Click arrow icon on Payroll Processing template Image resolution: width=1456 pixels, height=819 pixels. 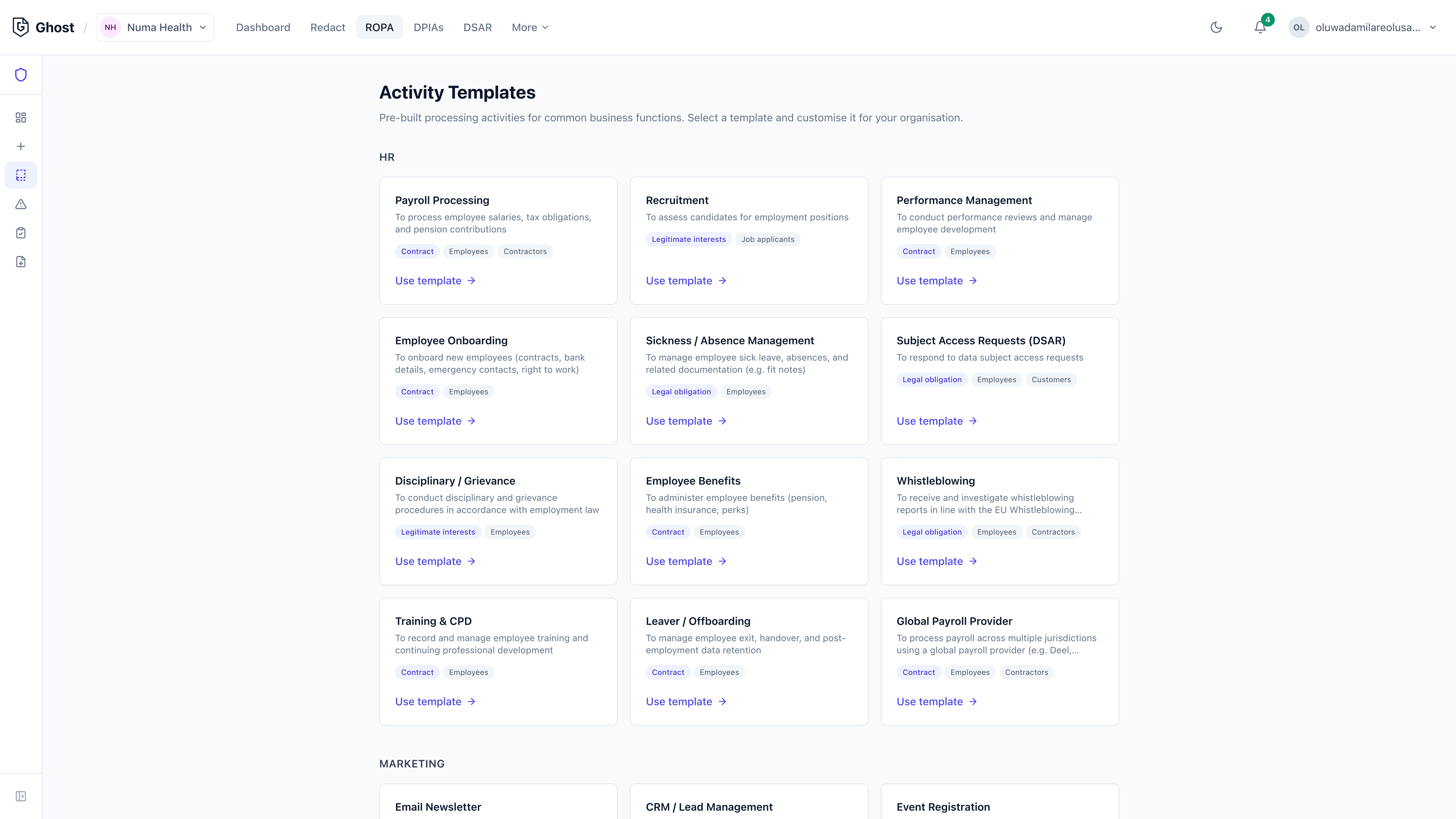coord(471,281)
